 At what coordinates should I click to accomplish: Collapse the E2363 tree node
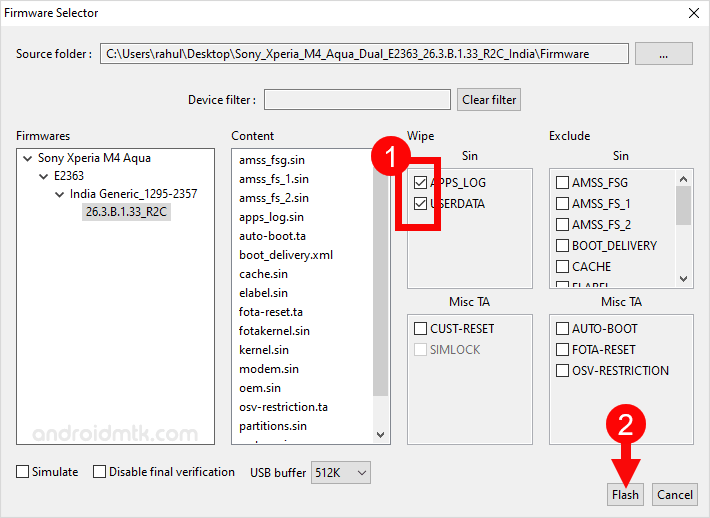click(x=43, y=176)
